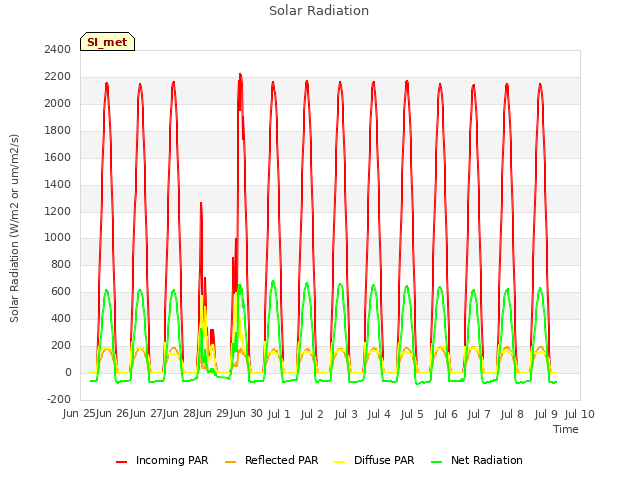Toggle the Reflected PAR legend entry
This screenshot has width=640, height=480.
pos(271,460)
